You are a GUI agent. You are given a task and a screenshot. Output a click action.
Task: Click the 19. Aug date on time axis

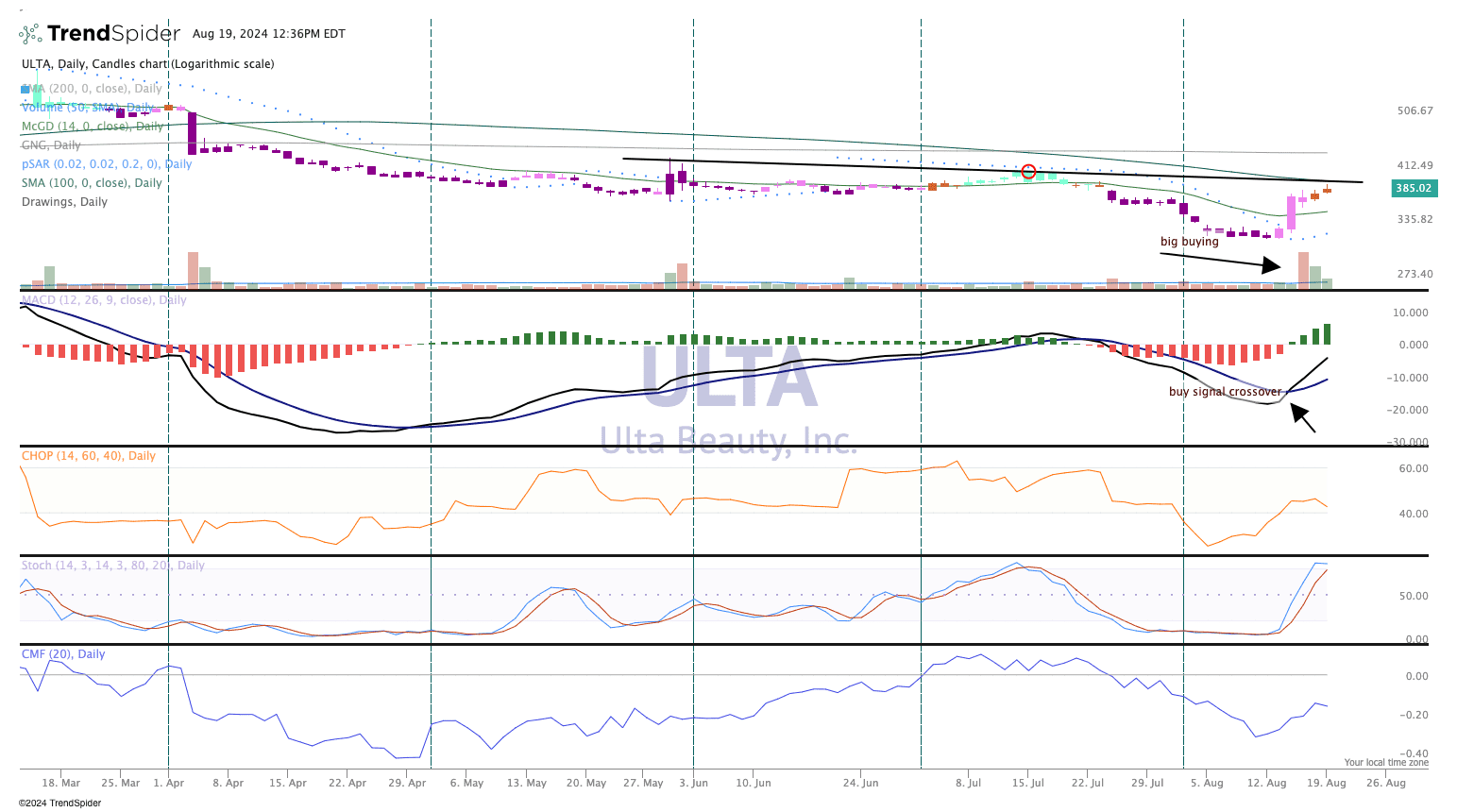point(1326,783)
